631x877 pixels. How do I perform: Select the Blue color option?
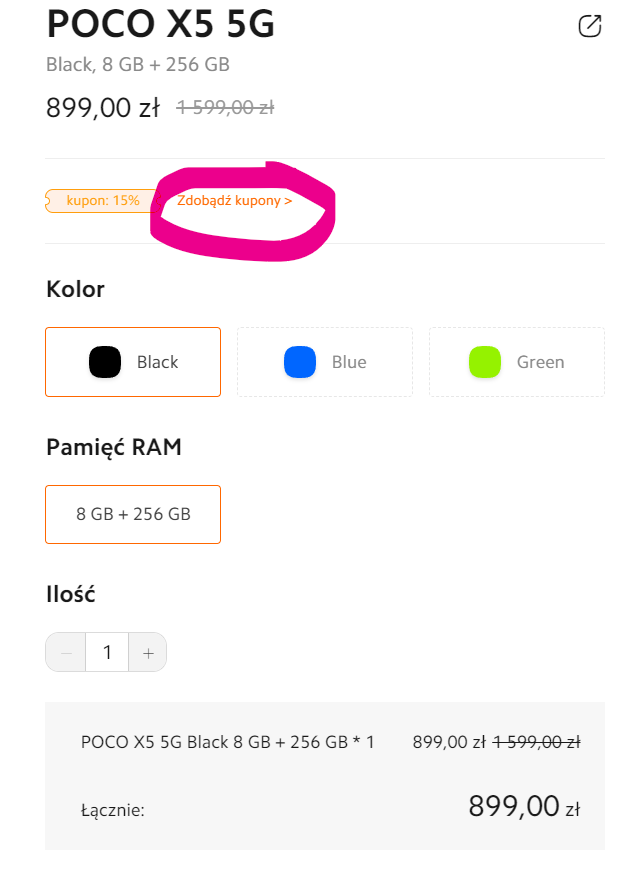click(325, 362)
